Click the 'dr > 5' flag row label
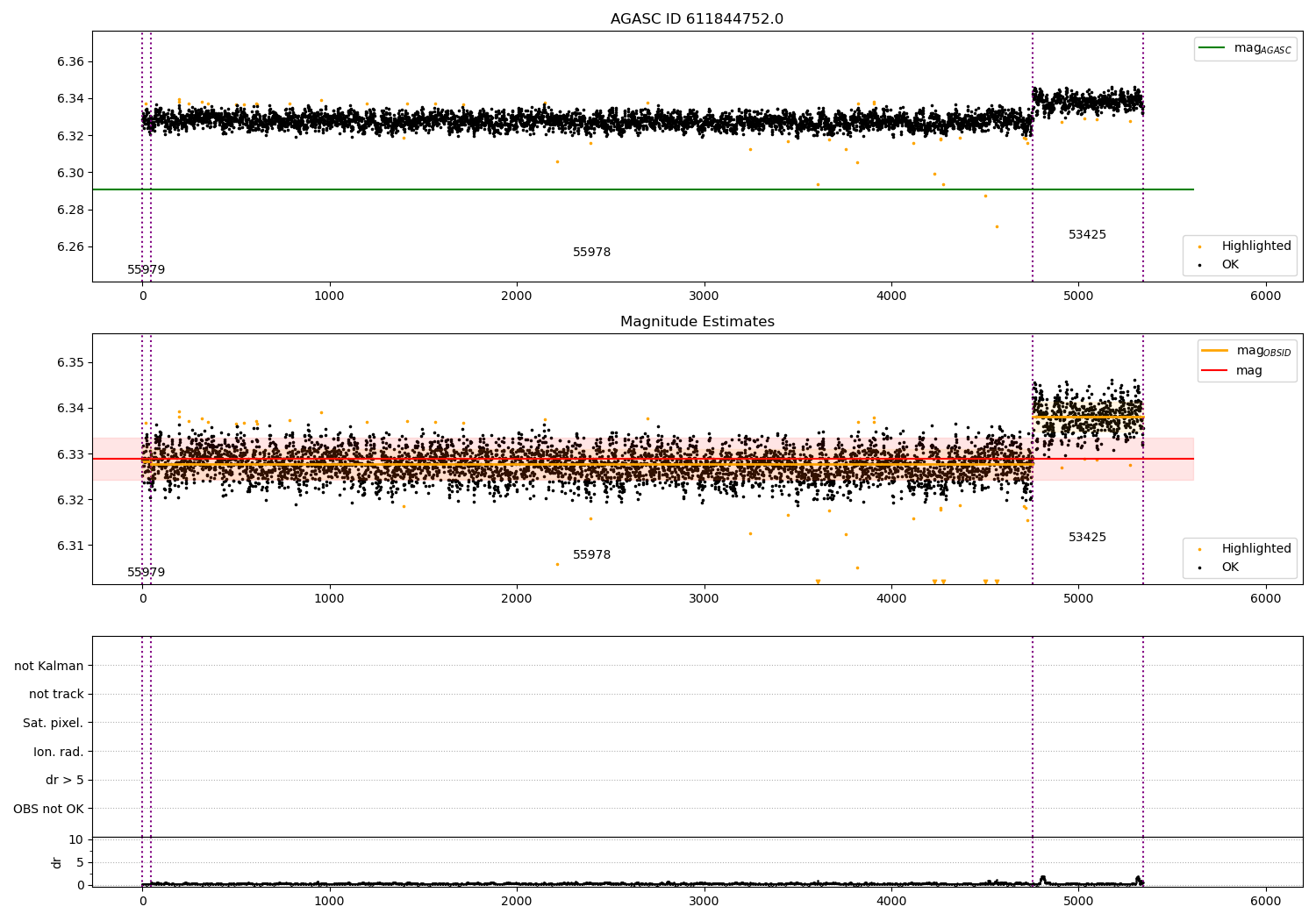This screenshot has width=1316, height=921. pos(65,780)
